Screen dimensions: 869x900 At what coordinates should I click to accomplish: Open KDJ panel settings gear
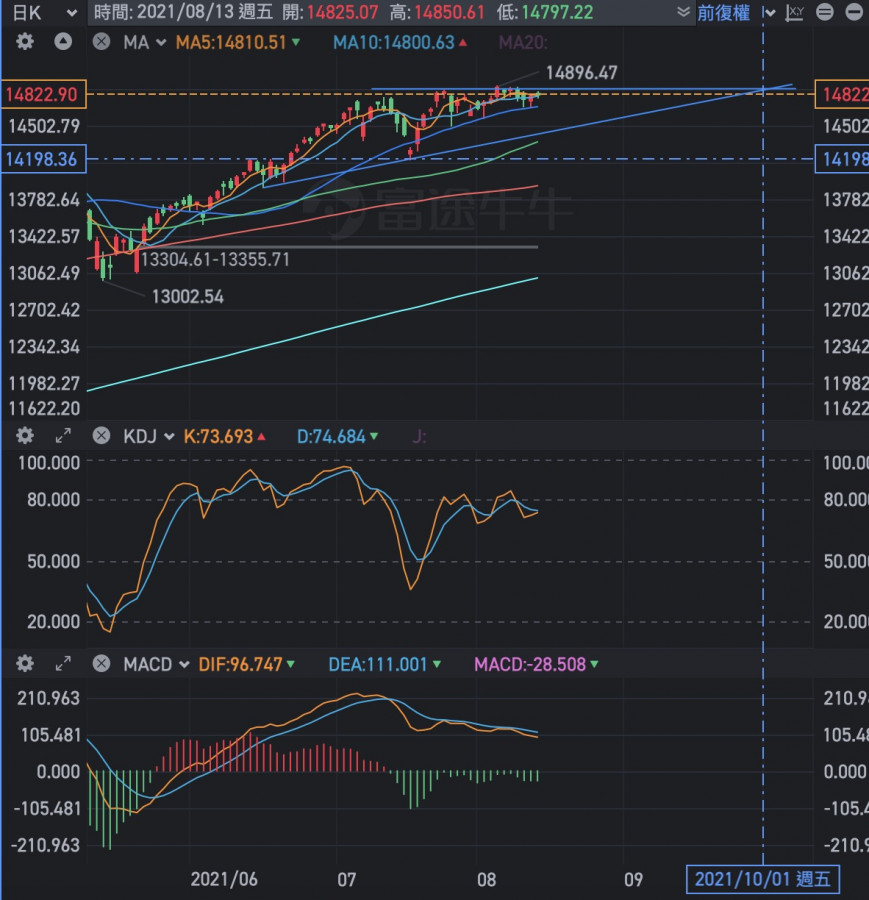pyautogui.click(x=25, y=436)
